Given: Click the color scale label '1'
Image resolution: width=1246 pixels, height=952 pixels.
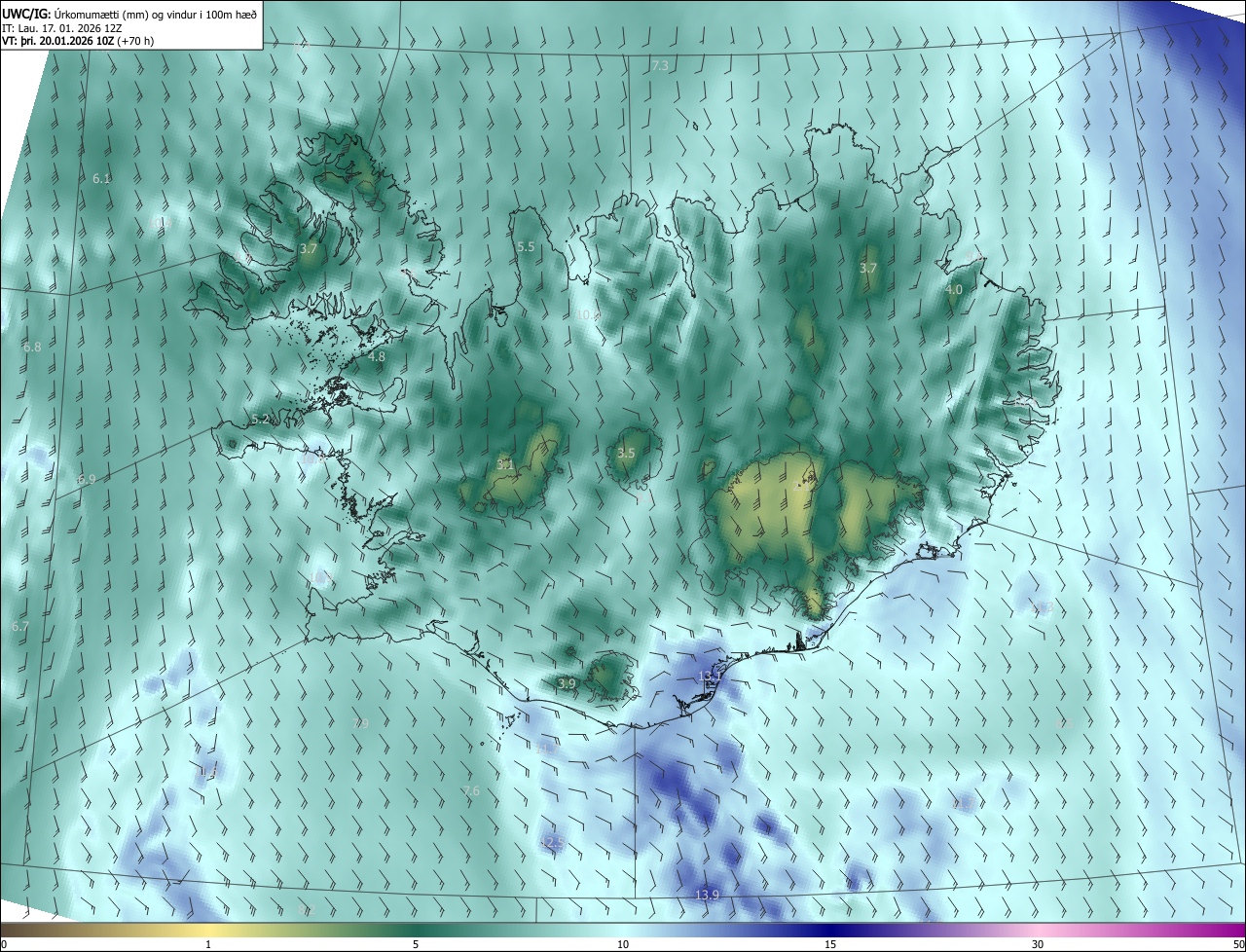Looking at the screenshot, I should pyautogui.click(x=208, y=945).
